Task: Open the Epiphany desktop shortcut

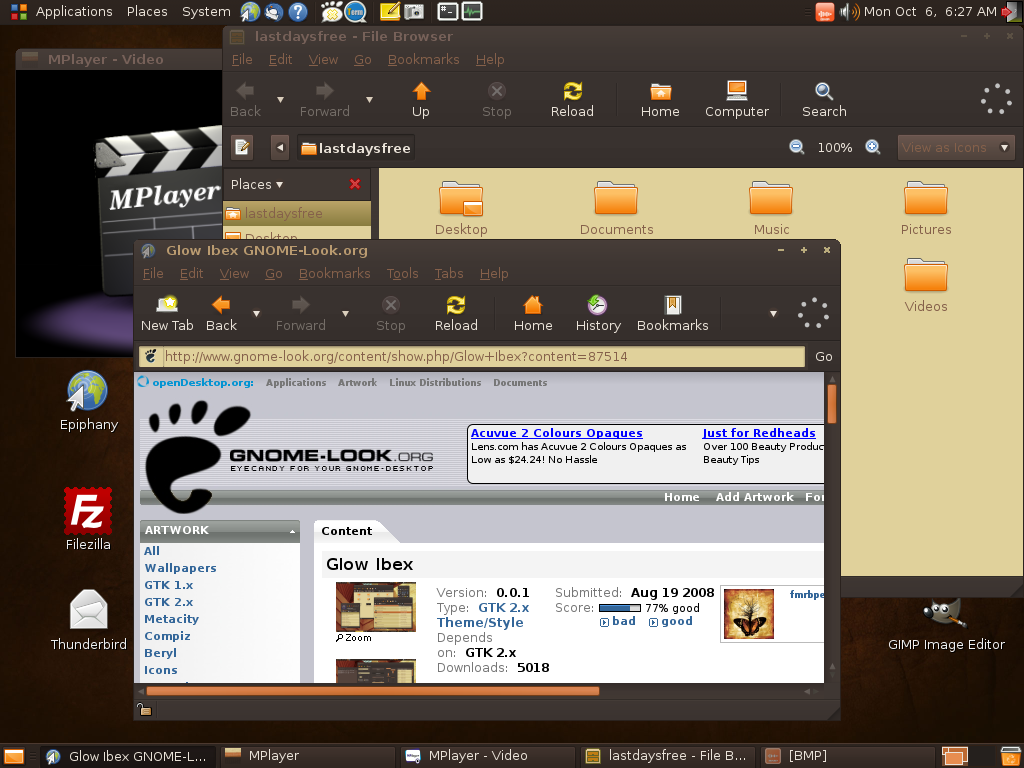Action: [88, 401]
